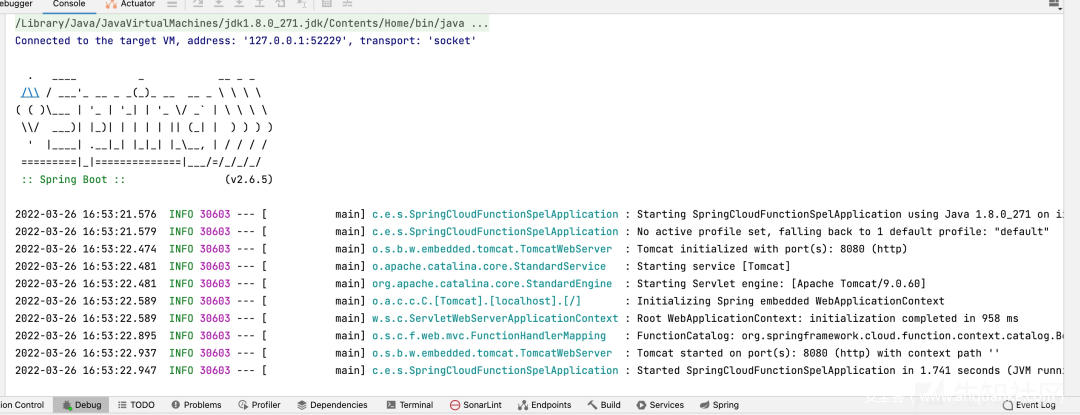Viewport: 1080px width, 415px height.
Task: Open the Services tool window
Action: coord(660,405)
